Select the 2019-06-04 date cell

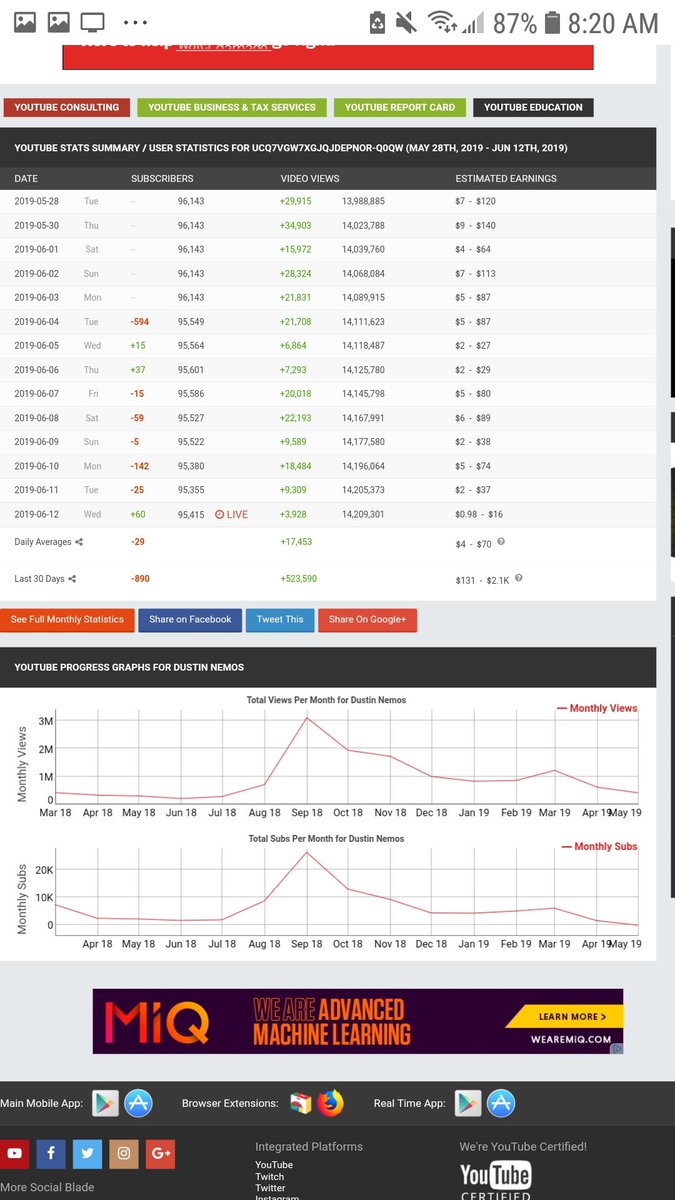[x=36, y=322]
